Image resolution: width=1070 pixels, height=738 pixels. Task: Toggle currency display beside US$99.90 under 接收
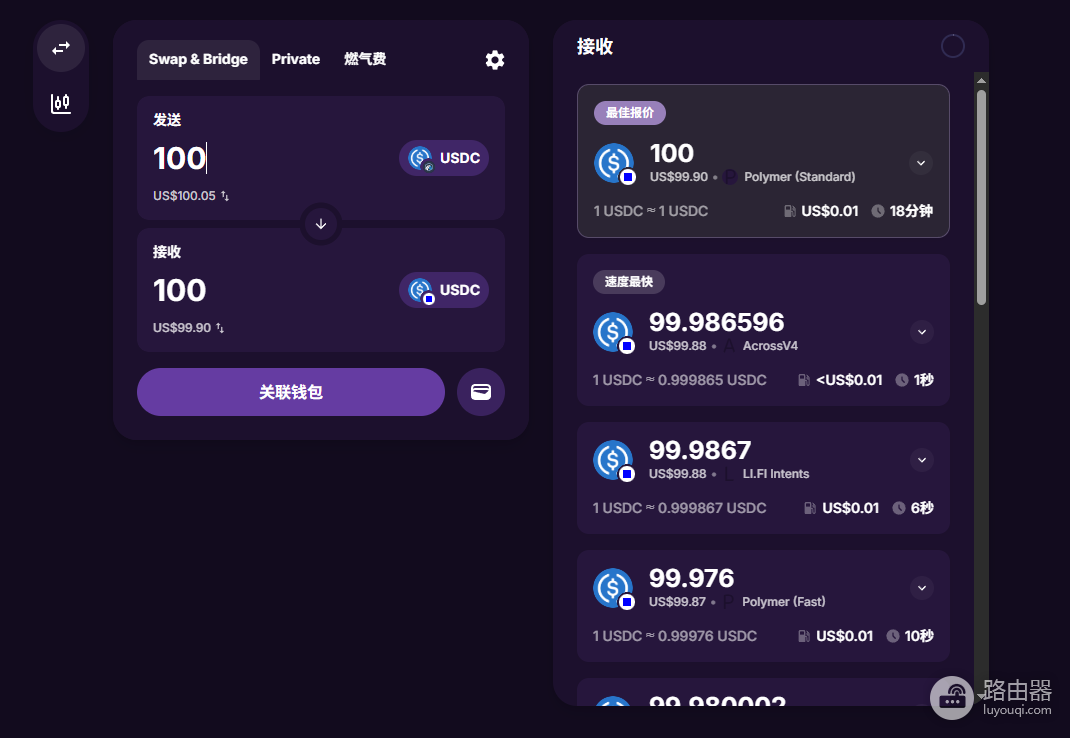click(220, 328)
